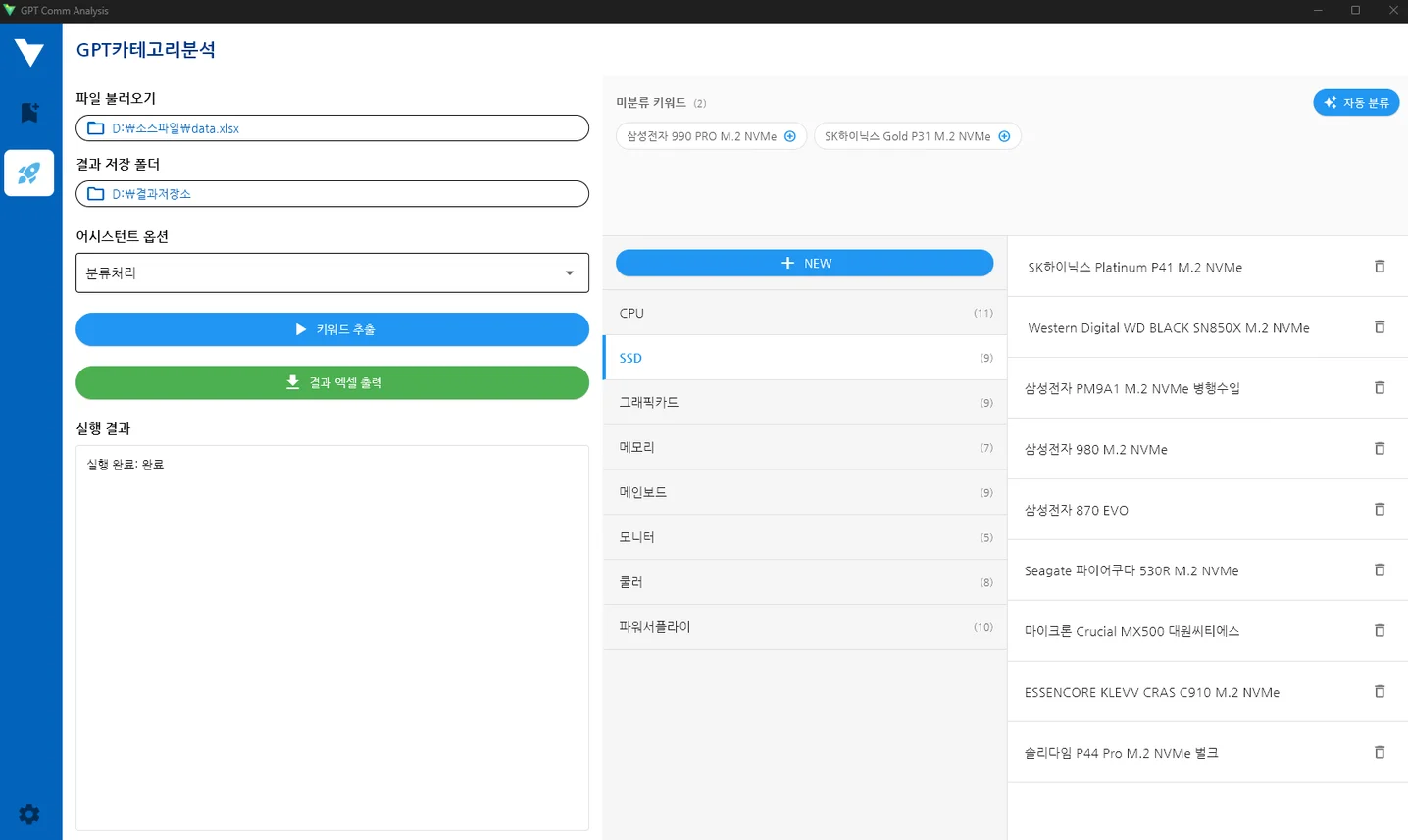Add SK하이닉스 Gold P31 keyword via plus icon
1408x840 pixels.
click(1003, 136)
